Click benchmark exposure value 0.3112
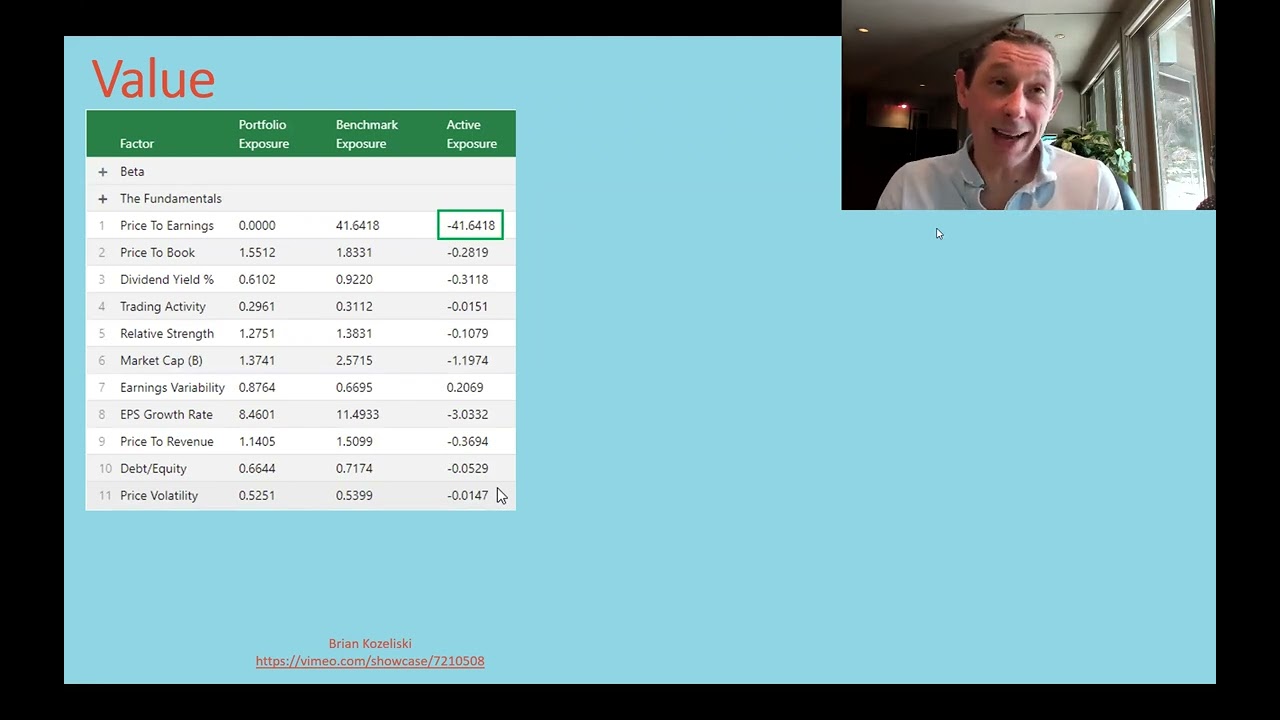The width and height of the screenshot is (1280, 720). 354,307
